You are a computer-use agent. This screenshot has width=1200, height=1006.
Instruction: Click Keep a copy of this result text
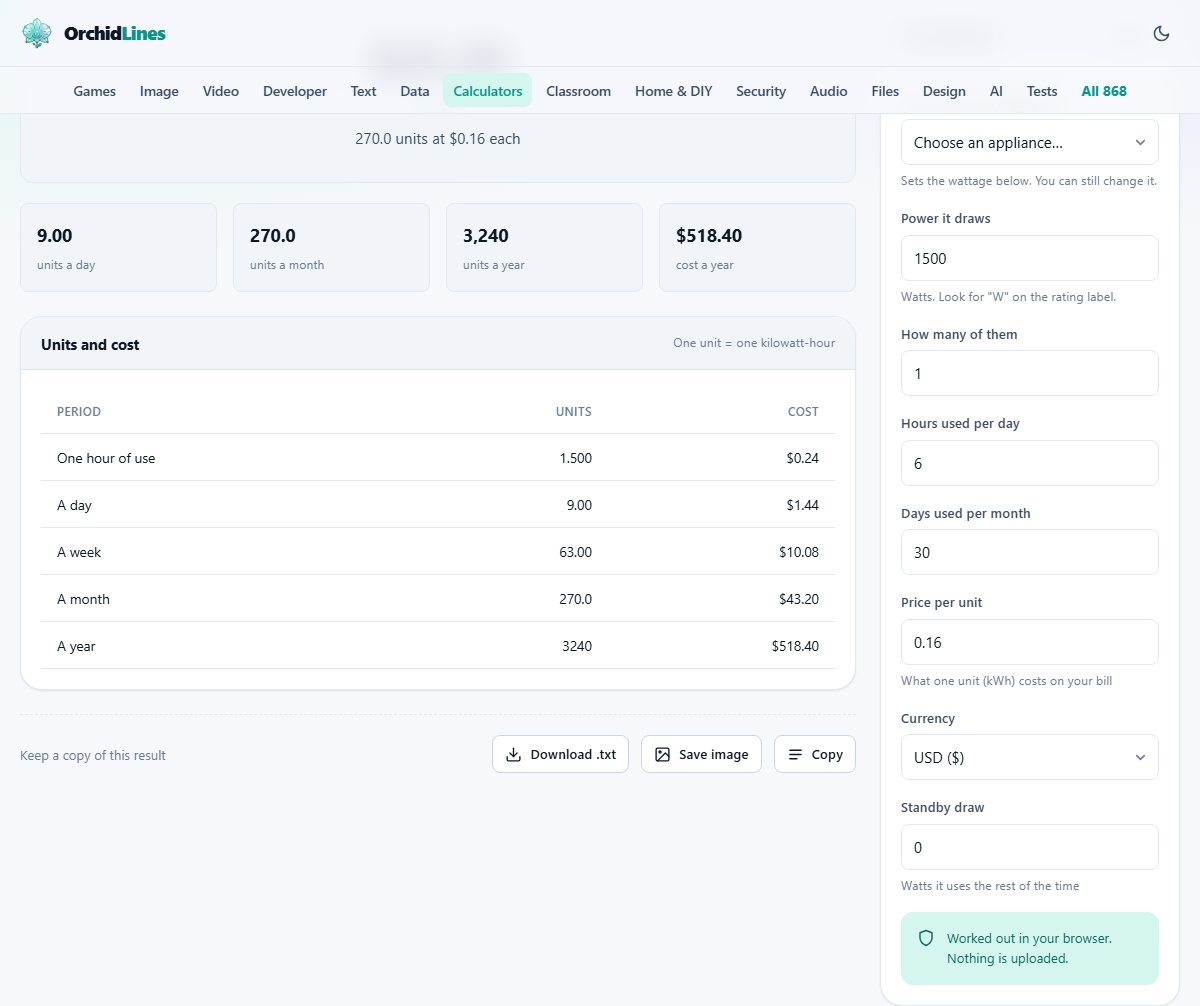click(93, 755)
